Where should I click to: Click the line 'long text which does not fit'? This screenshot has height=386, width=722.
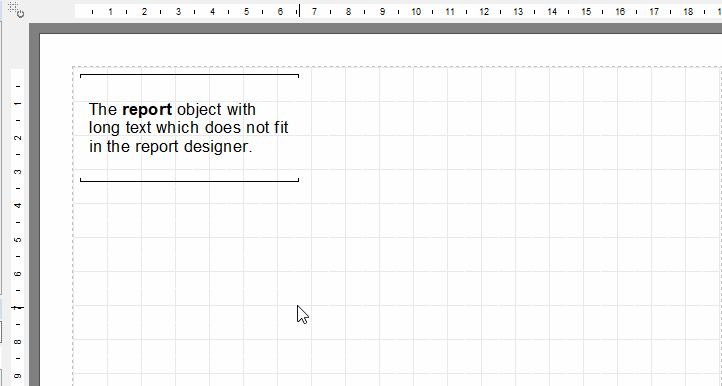(x=188, y=127)
